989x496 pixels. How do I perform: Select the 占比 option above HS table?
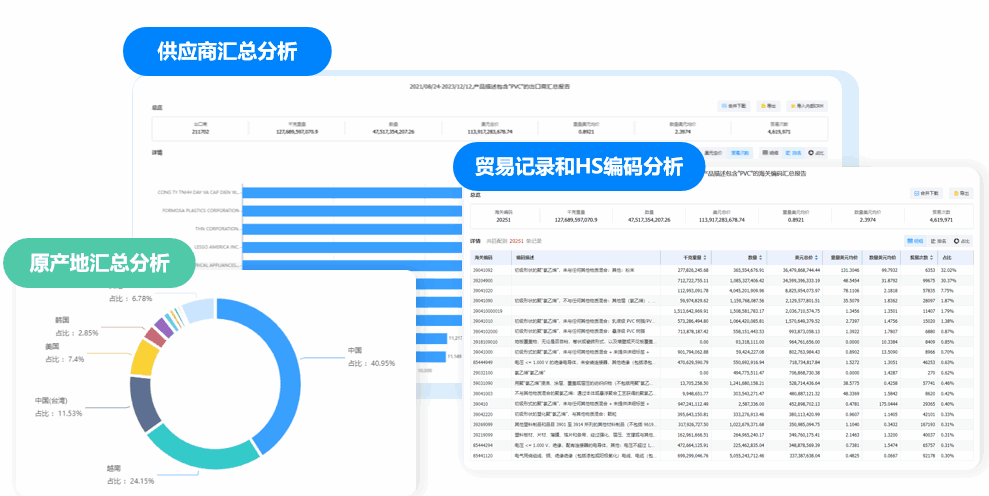pos(963,241)
